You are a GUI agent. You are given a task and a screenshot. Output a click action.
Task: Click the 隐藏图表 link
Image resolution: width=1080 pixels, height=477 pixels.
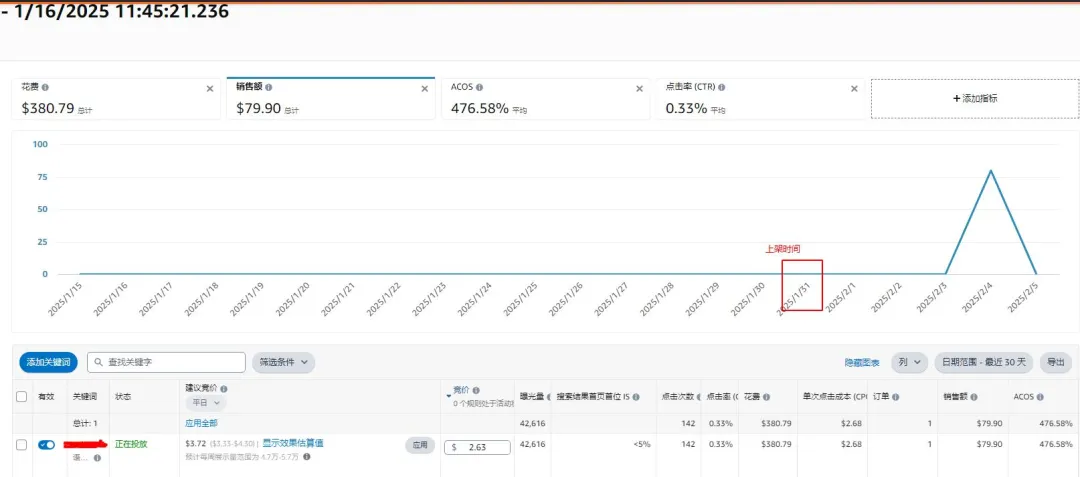(x=862, y=363)
